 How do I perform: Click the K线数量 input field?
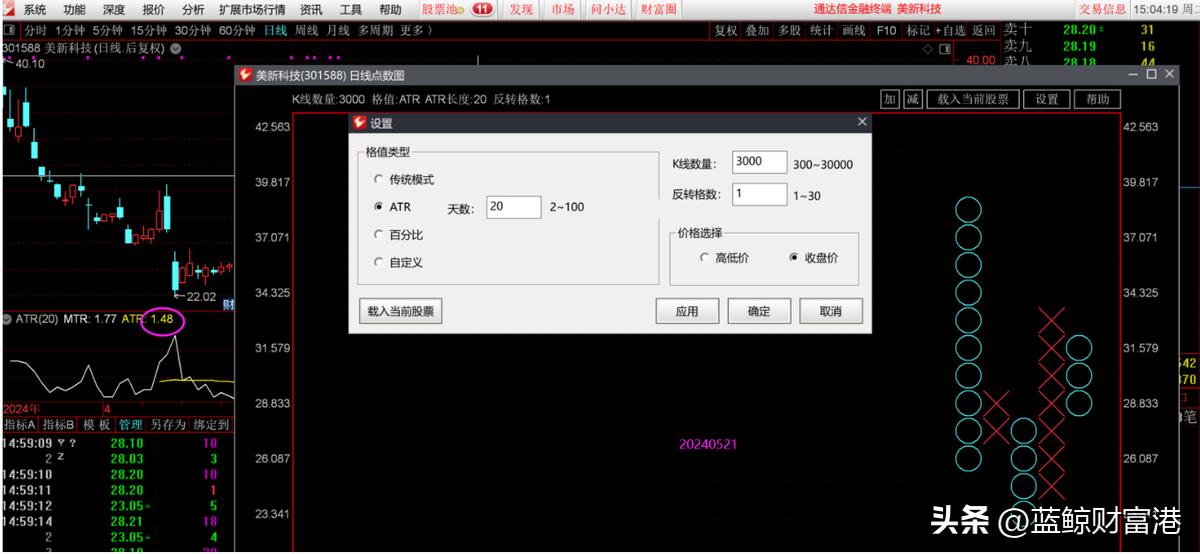(759, 162)
